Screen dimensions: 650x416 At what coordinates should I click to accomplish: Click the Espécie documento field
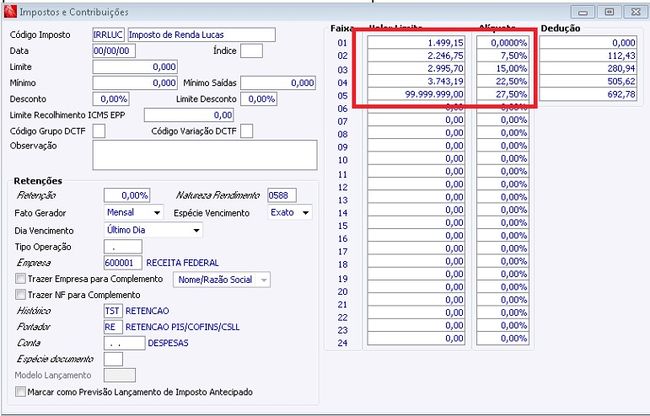point(113,359)
